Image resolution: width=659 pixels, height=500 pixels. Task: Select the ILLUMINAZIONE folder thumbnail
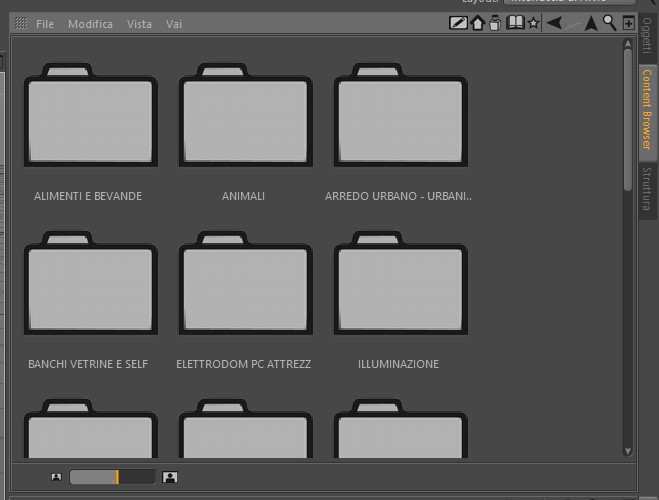tap(401, 283)
